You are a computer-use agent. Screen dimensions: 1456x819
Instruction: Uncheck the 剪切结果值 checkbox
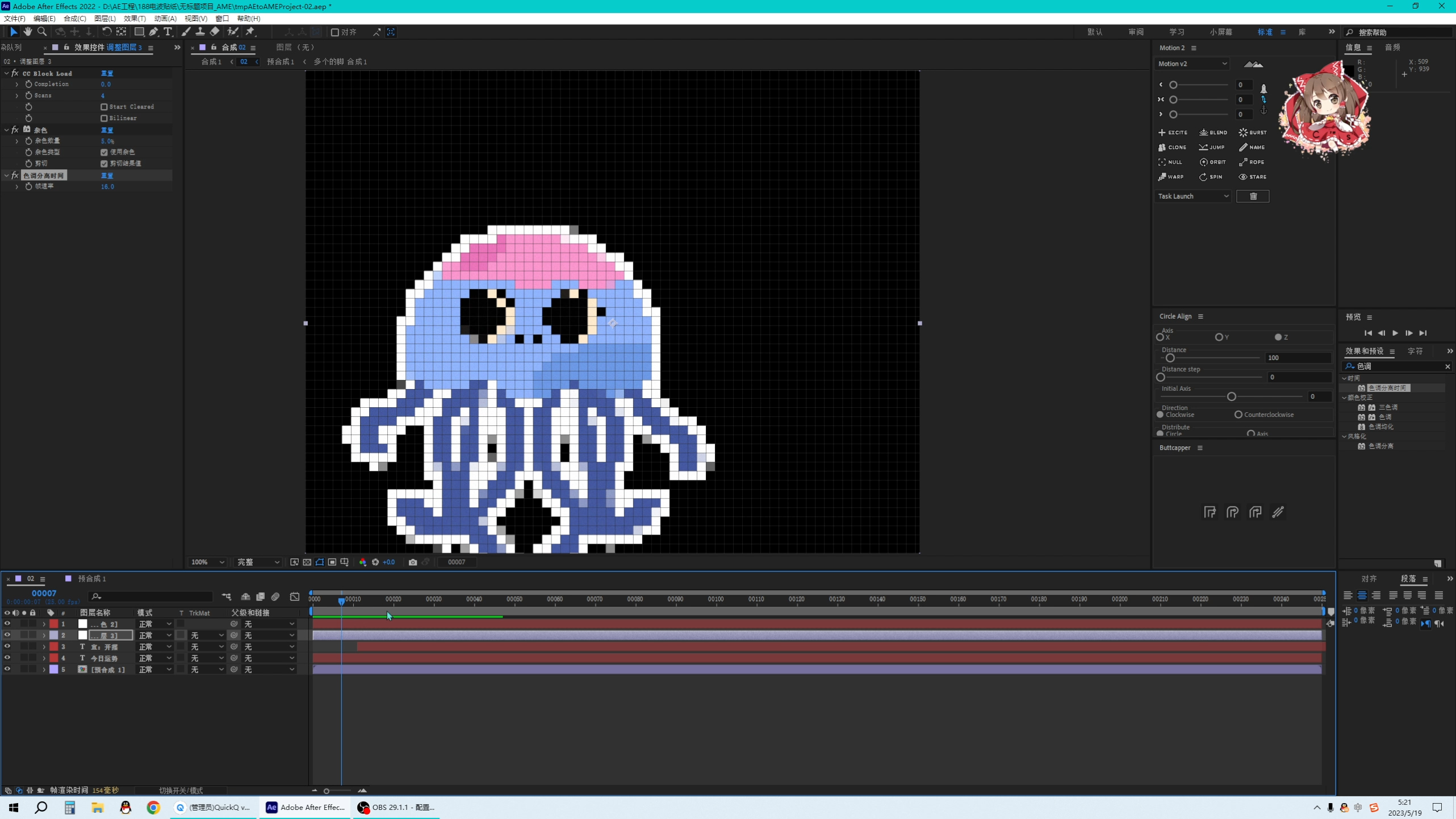pyautogui.click(x=104, y=164)
